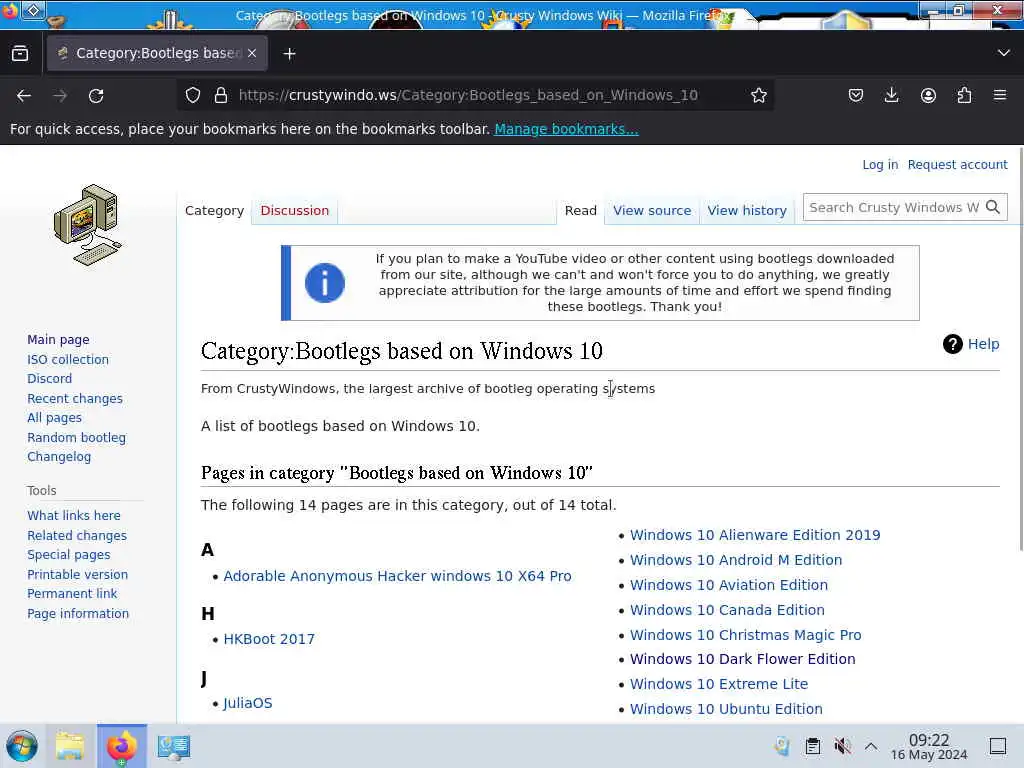Reload the current page
Screen dimensions: 1024x768
[96, 95]
